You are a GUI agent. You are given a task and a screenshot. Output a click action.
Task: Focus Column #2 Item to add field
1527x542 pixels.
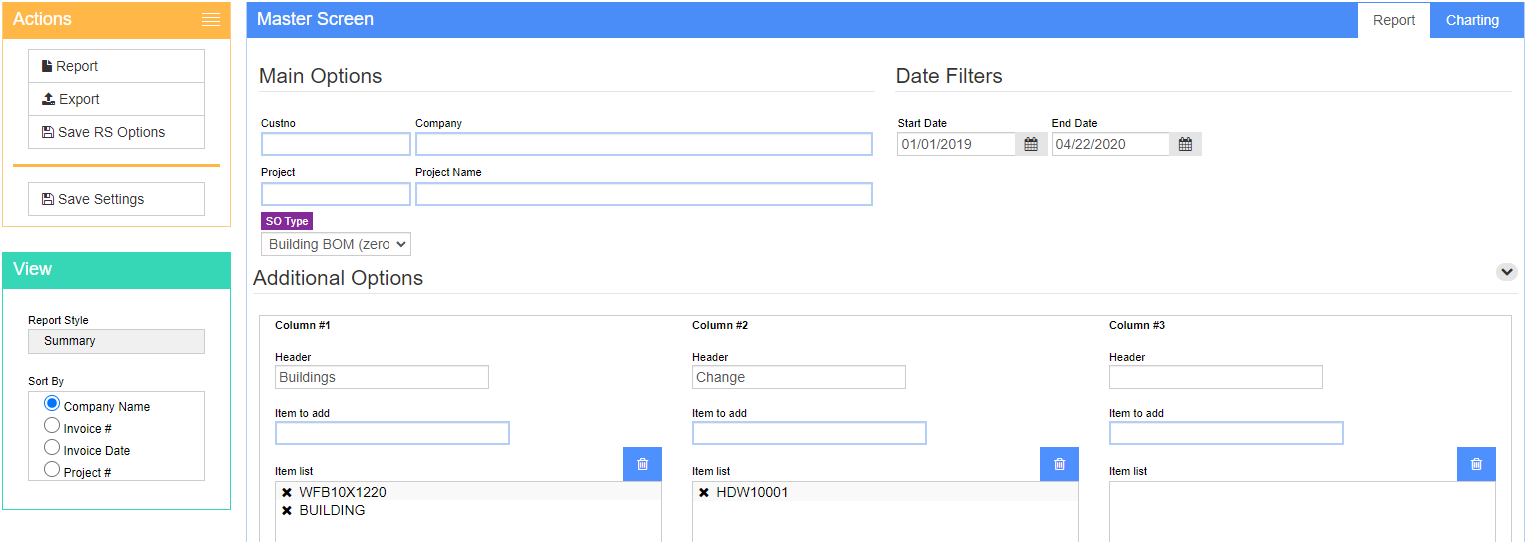coord(809,433)
